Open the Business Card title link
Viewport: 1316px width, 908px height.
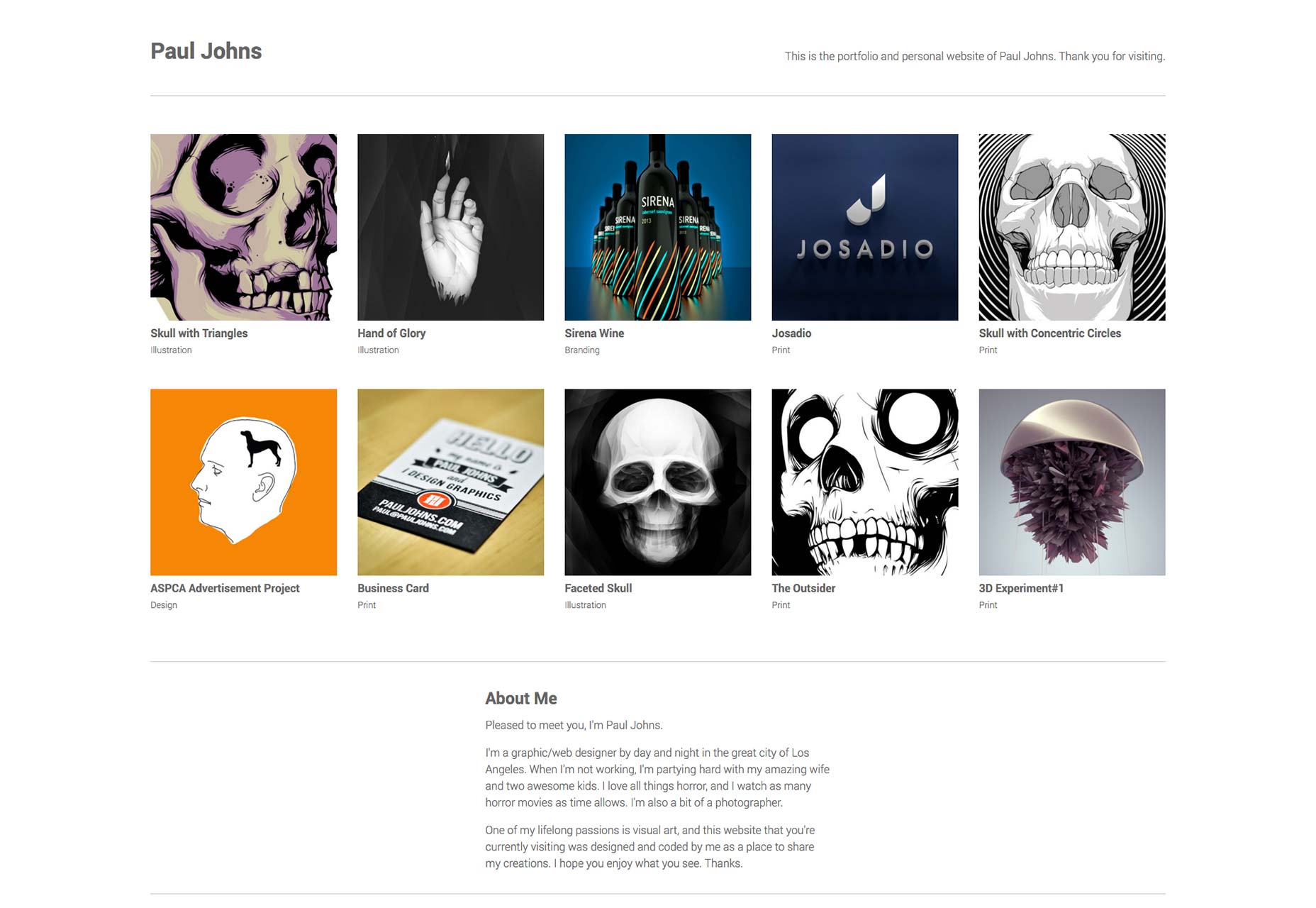393,588
